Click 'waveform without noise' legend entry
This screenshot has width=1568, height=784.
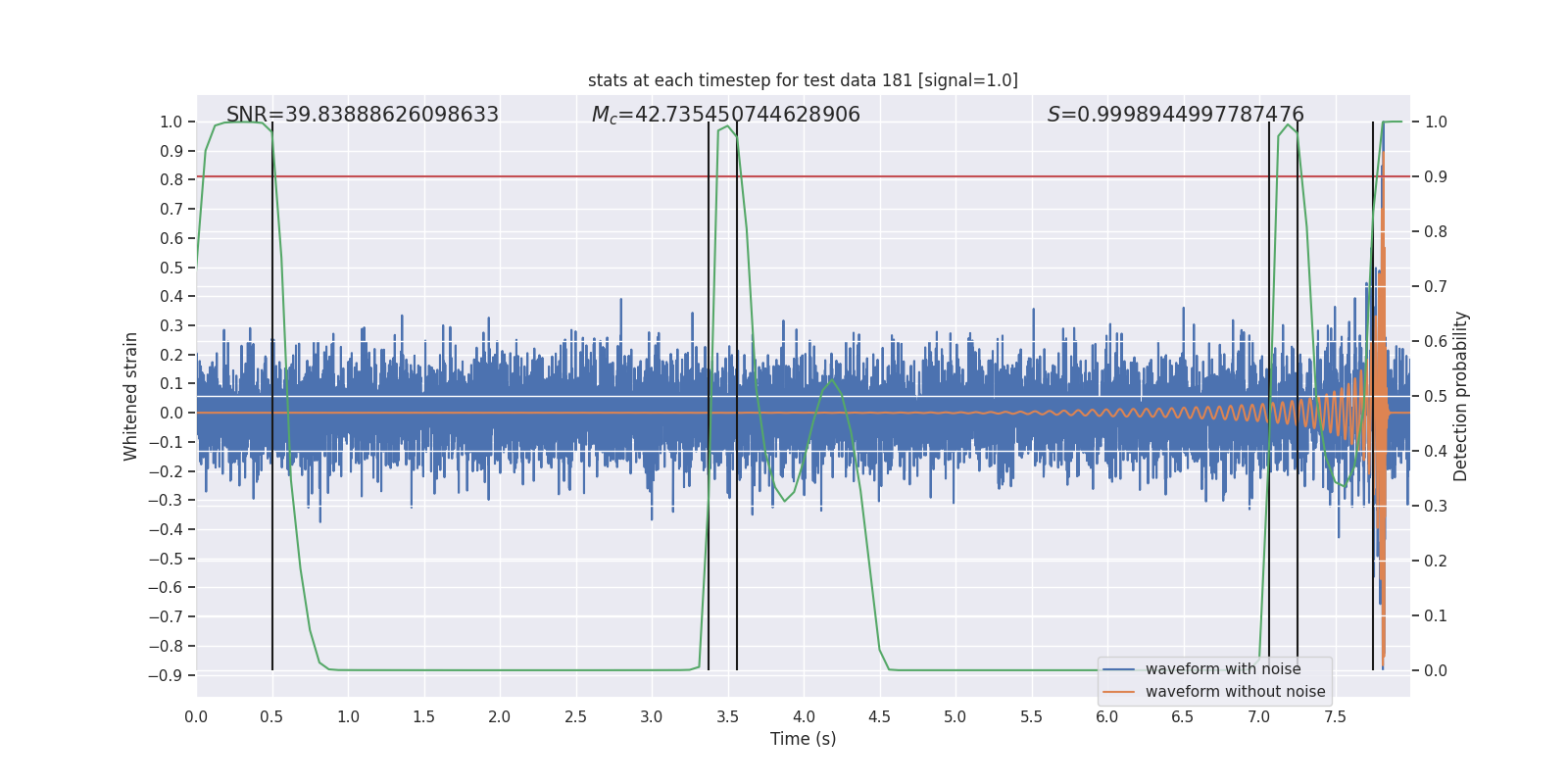coord(1235,692)
